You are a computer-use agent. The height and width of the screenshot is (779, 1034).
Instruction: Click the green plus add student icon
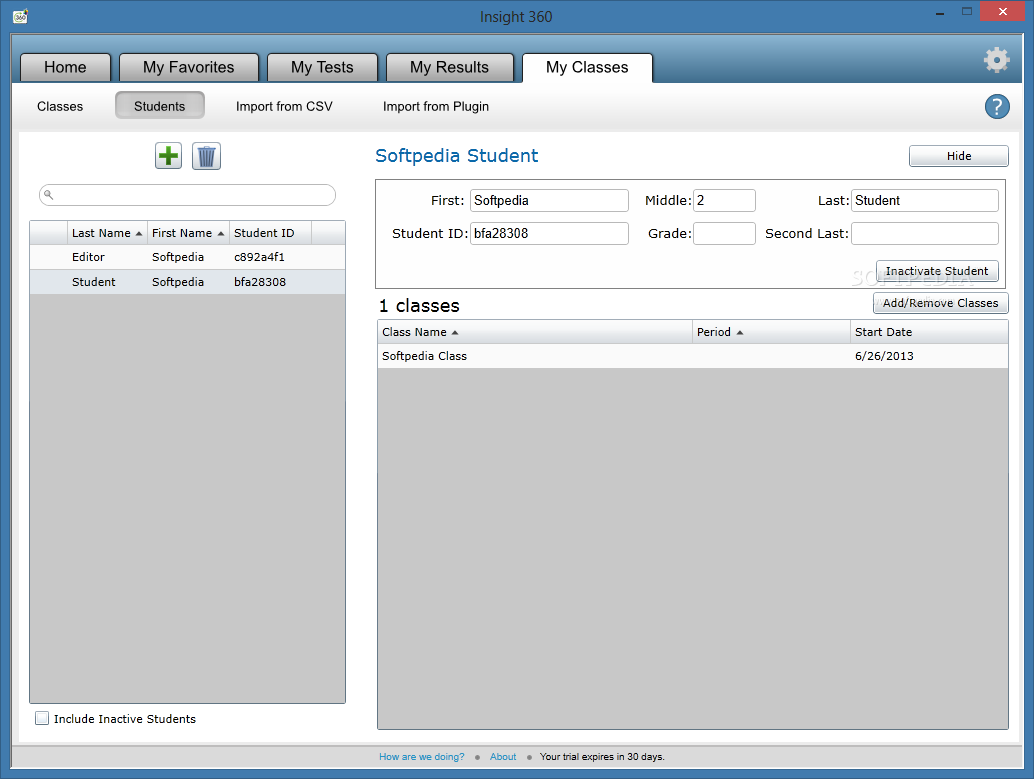pyautogui.click(x=168, y=156)
